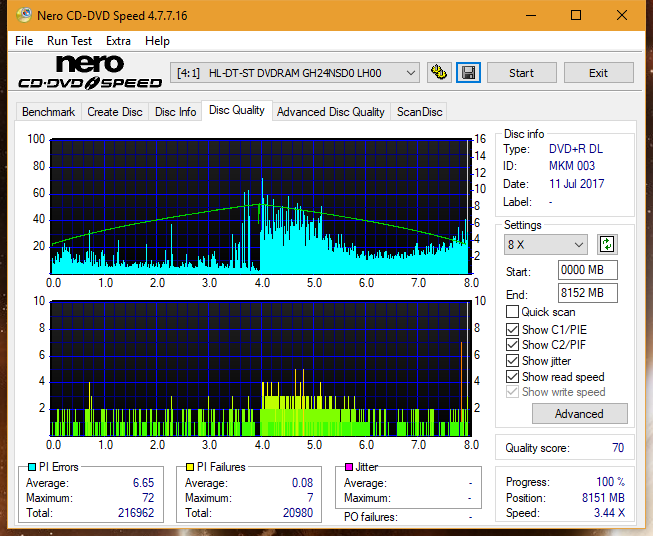This screenshot has height=536, width=653.
Task: Click the Start position 0000 MB field
Action: pyautogui.click(x=587, y=270)
